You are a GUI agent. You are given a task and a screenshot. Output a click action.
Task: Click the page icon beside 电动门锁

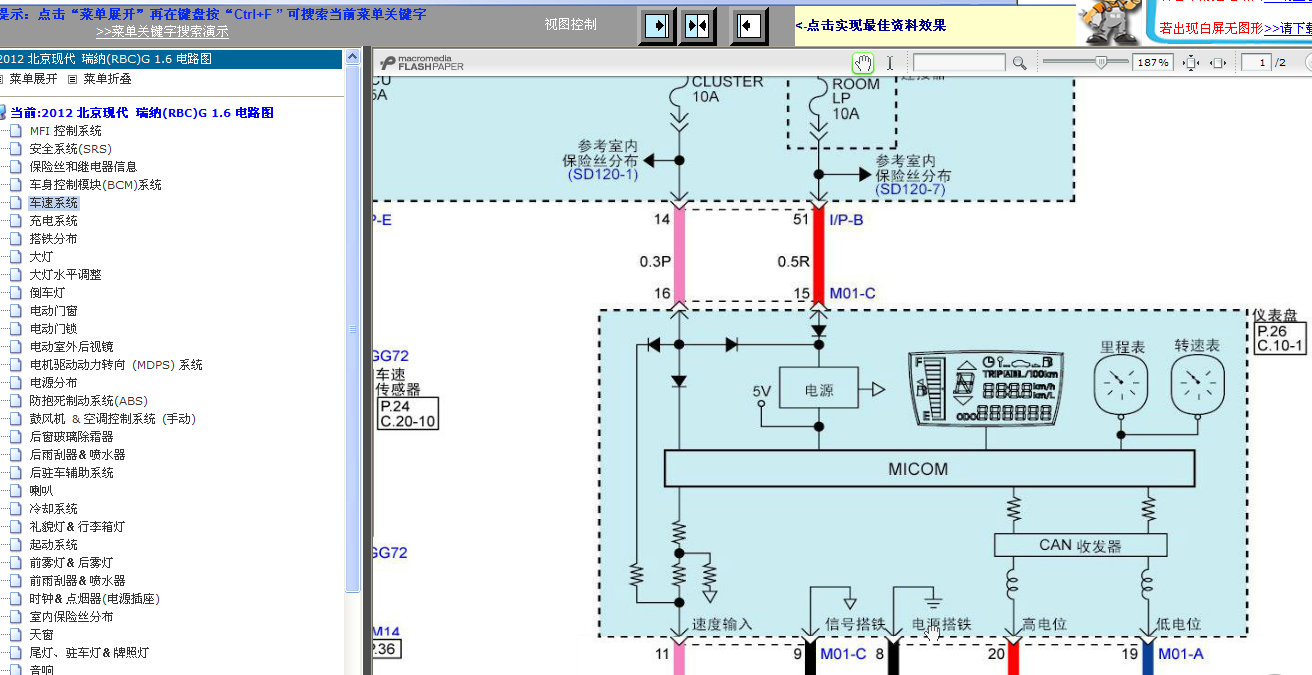coord(15,329)
